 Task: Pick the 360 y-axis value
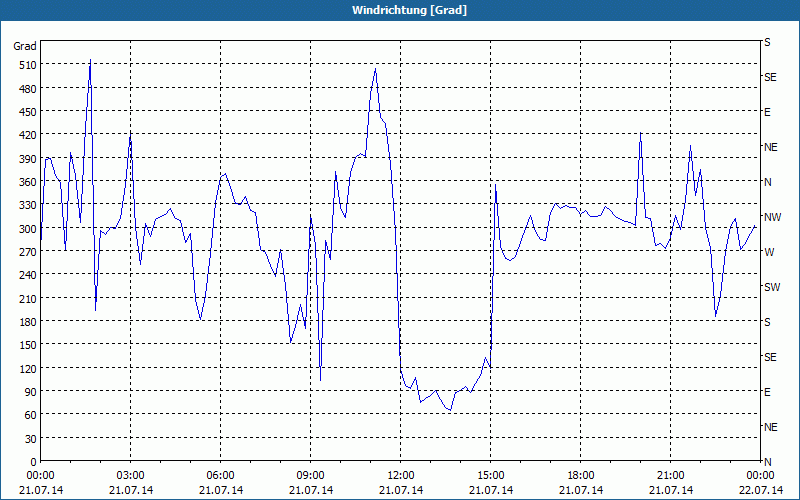point(28,182)
